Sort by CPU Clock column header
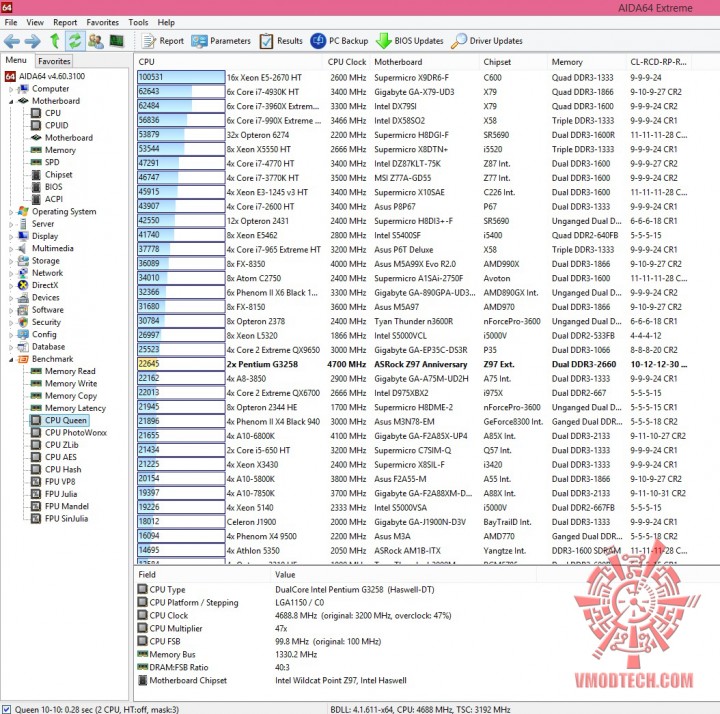720x714 pixels. (x=347, y=62)
